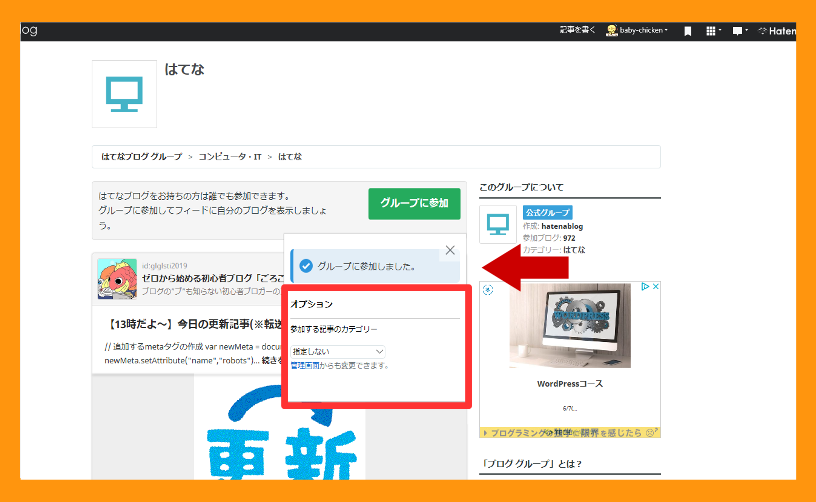
Task: Click the はてなブログ グループ breadcrumb
Action: [x=142, y=157]
